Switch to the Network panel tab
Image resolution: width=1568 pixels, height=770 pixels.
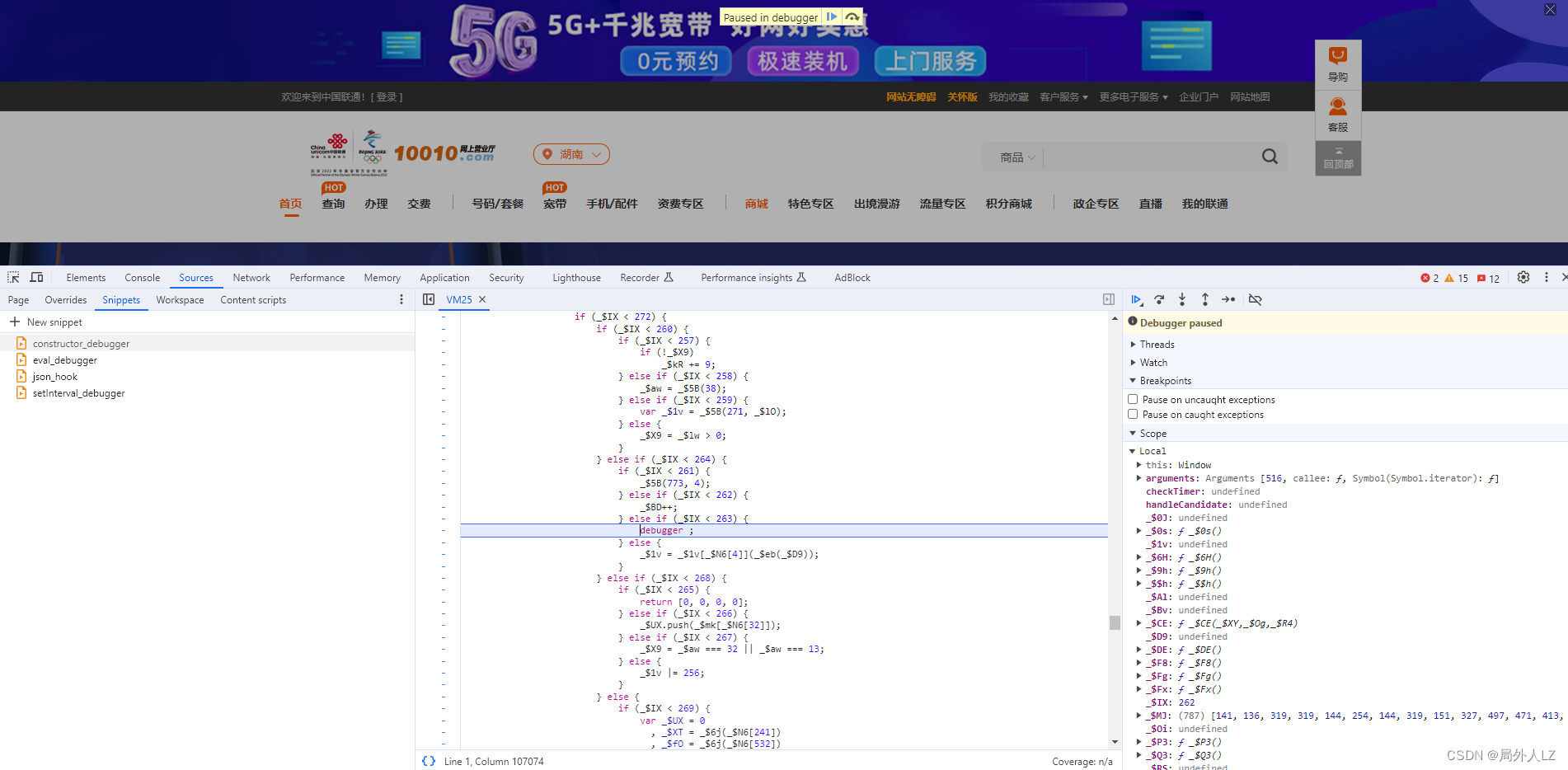pyautogui.click(x=251, y=278)
